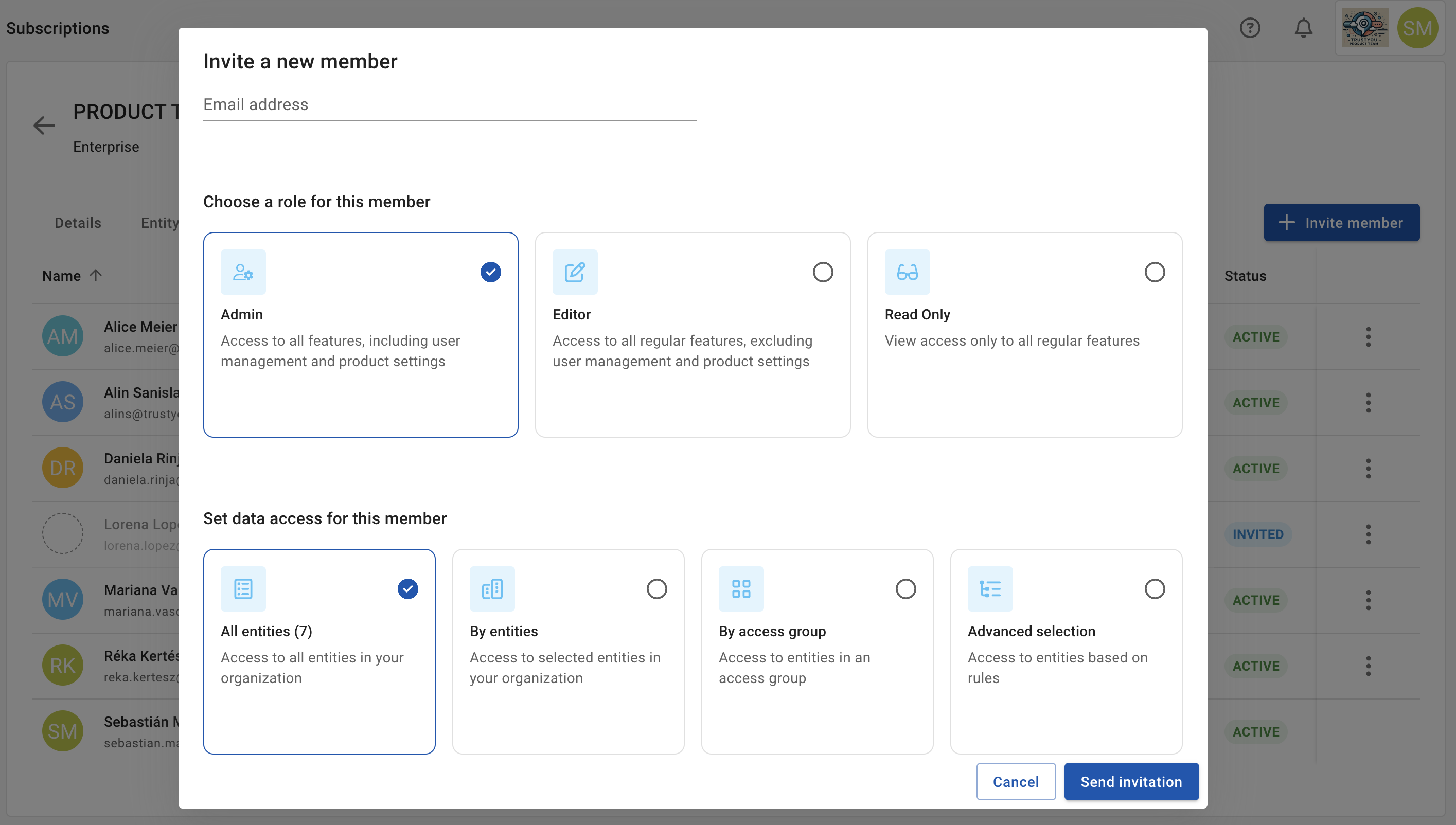Click the Name column header
Screen dimensions: 1456x825
(x=61, y=275)
